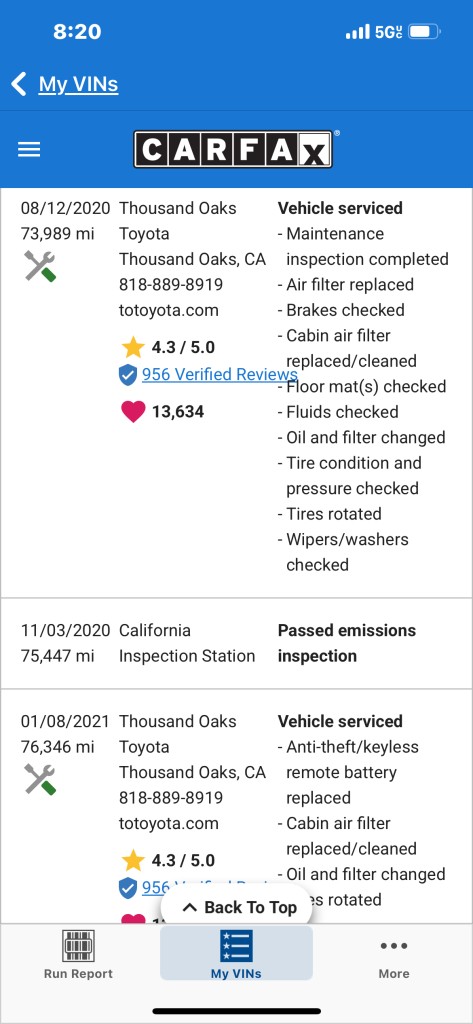The image size is (473, 1024).
Task: Tap wrench icon for 01/08/2021 service
Action: pos(40,779)
